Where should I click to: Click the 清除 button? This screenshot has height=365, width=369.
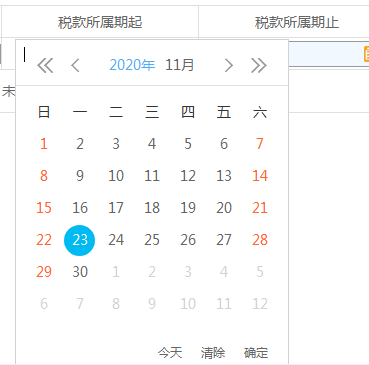click(x=213, y=353)
